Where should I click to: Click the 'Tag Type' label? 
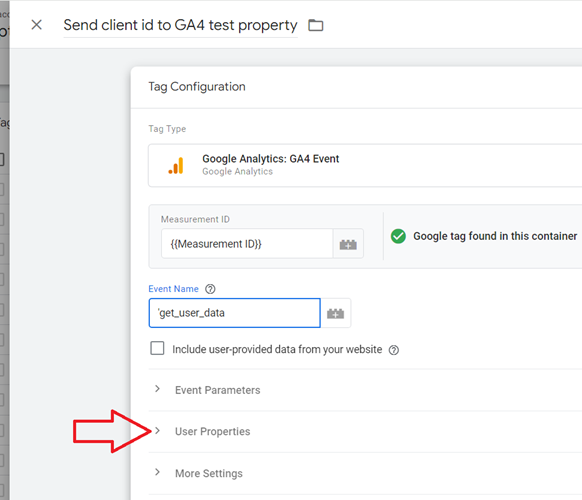pyautogui.click(x=167, y=129)
